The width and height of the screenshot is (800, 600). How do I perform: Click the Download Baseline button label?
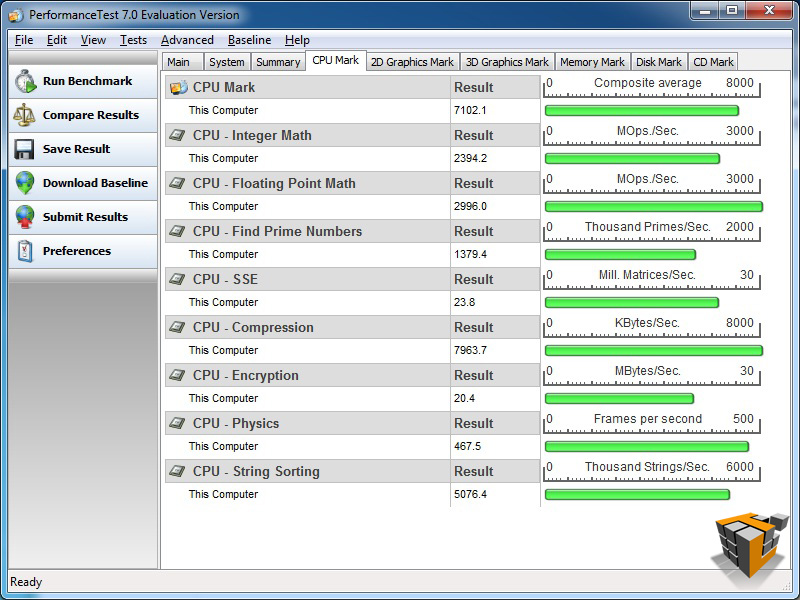click(95, 183)
